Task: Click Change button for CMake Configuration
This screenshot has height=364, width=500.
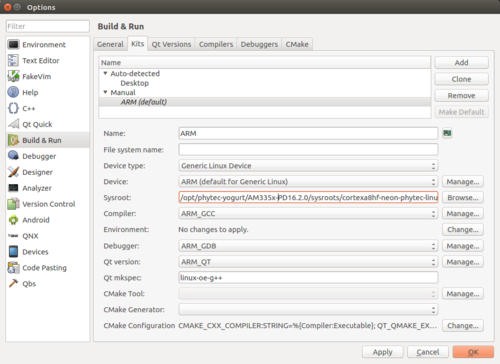Action: click(463, 325)
